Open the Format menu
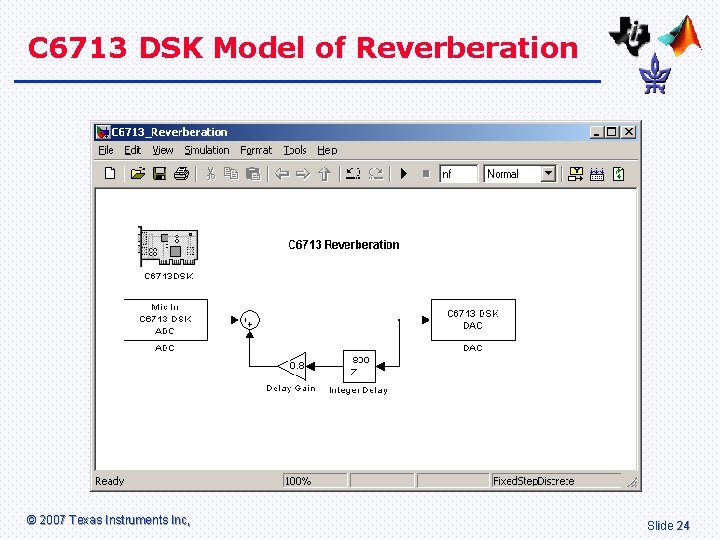This screenshot has height=540, width=720. 256,150
